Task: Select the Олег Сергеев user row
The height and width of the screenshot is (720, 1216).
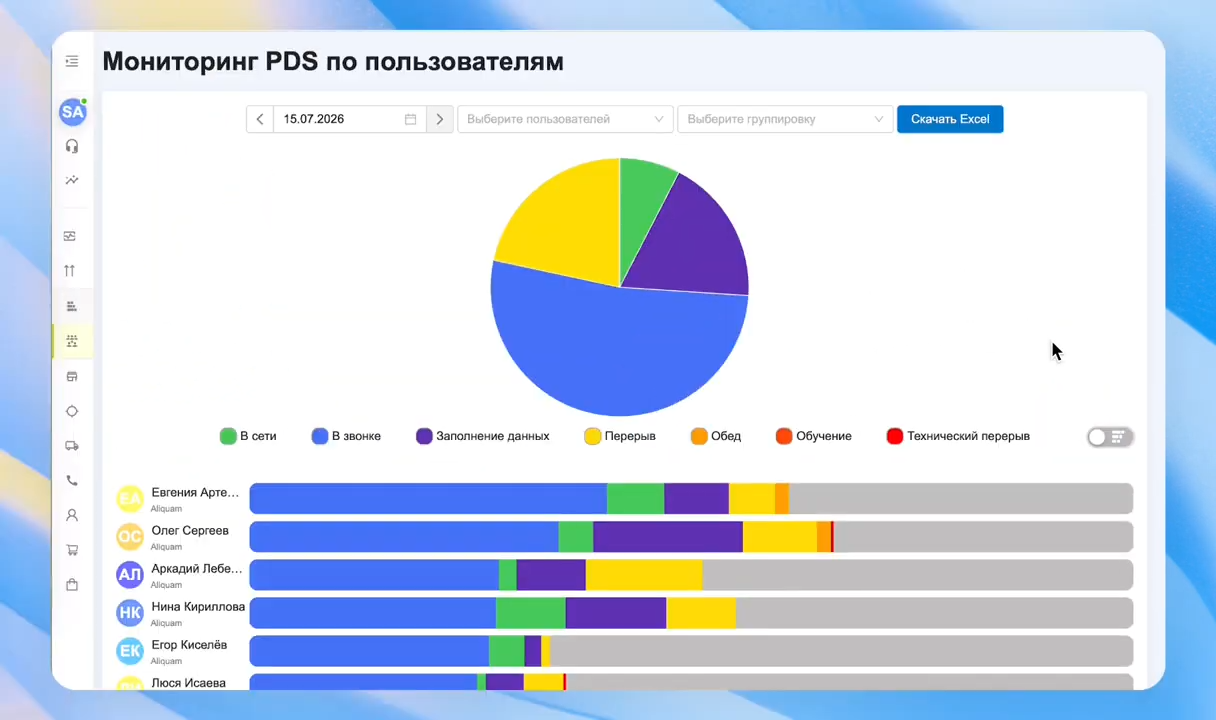Action: pos(625,537)
